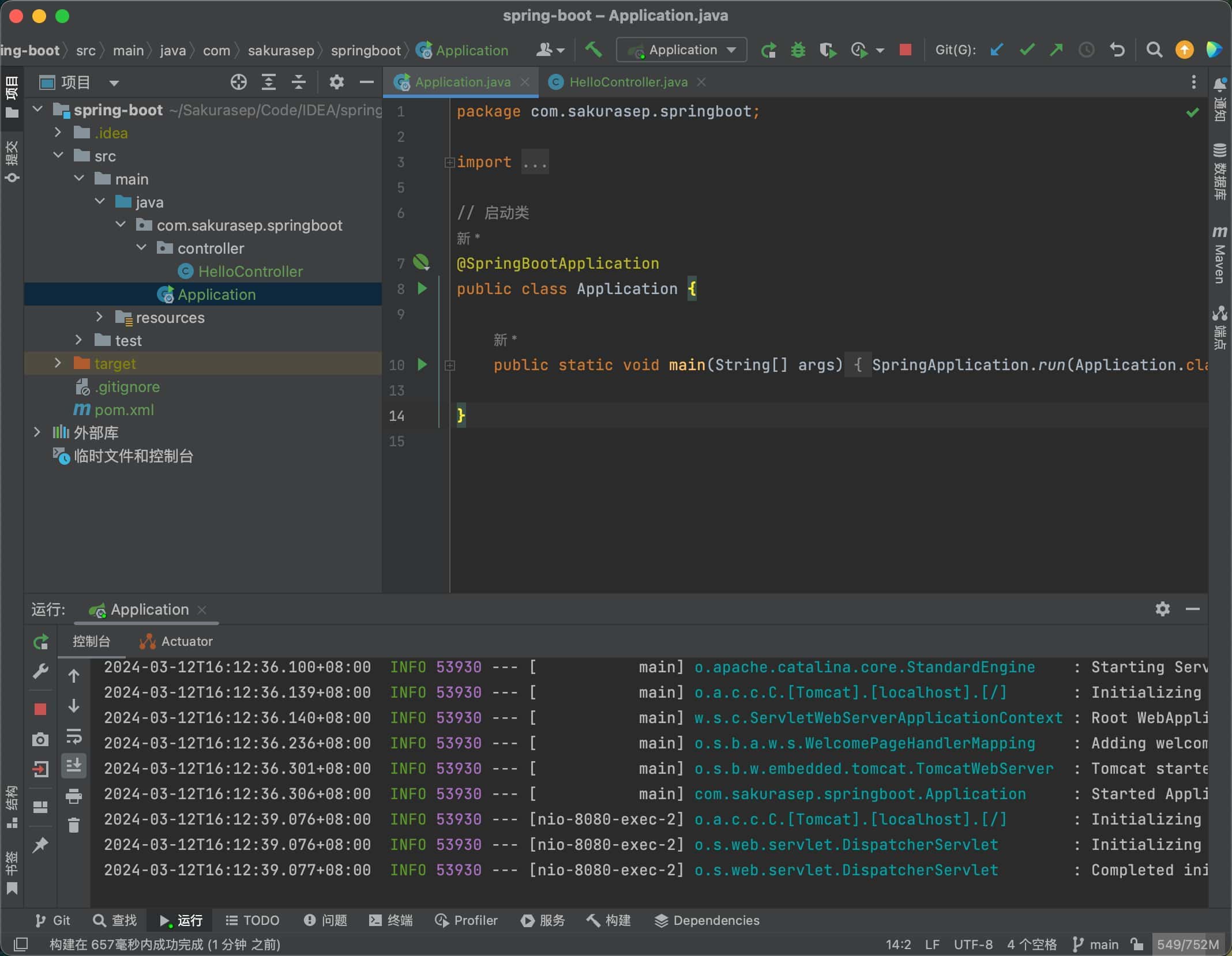
Task: Click the Build hammer icon in toolbar
Action: click(594, 50)
